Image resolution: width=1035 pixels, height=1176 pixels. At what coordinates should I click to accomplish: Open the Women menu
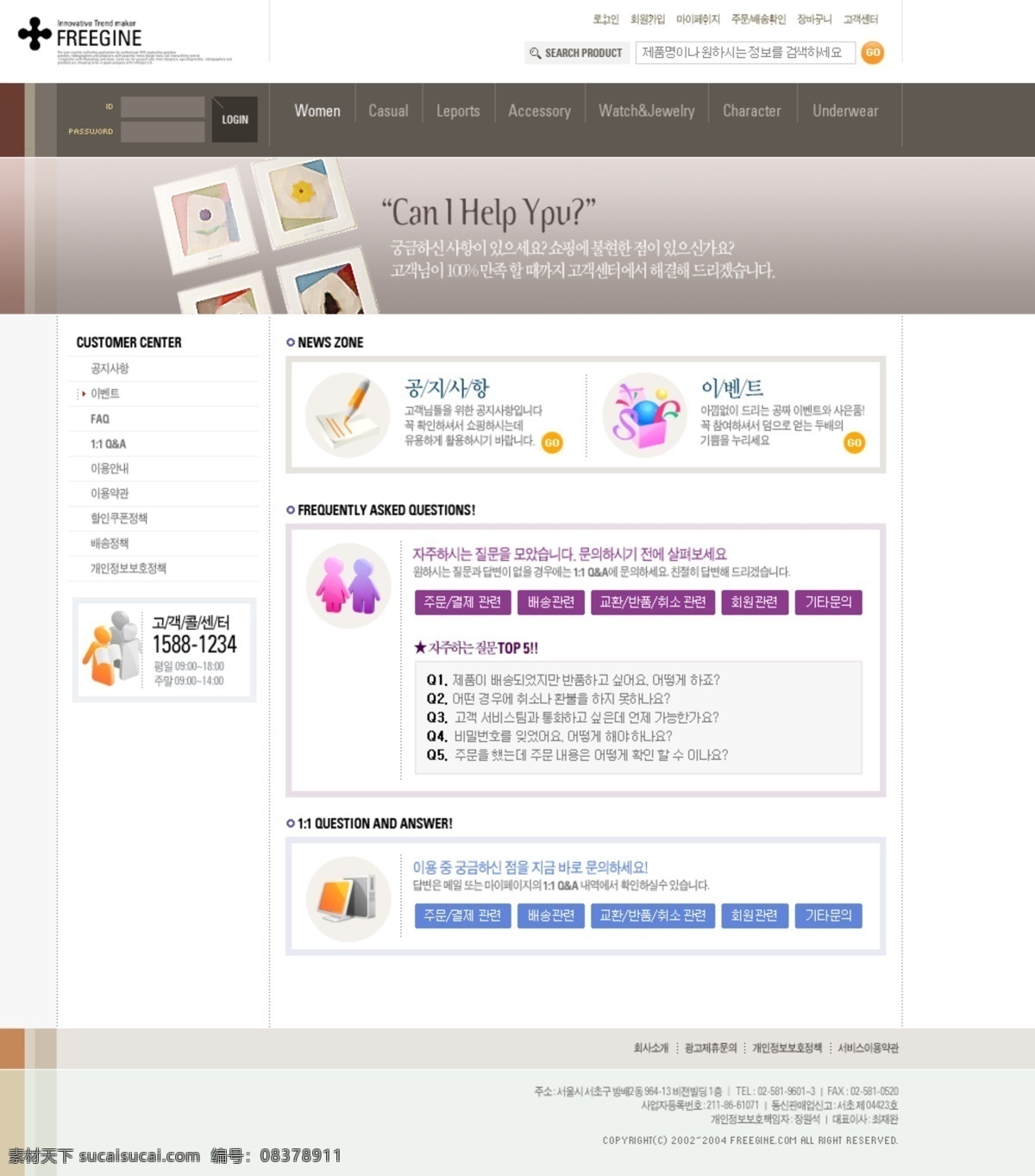317,111
